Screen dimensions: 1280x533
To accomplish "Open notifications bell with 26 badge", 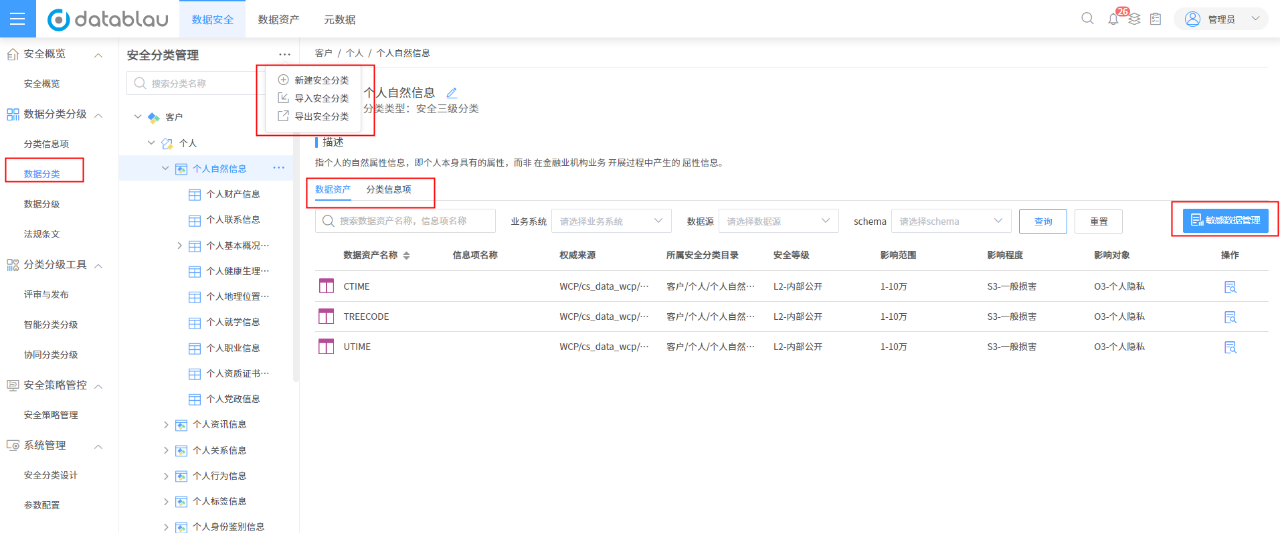I will pos(1113,19).
